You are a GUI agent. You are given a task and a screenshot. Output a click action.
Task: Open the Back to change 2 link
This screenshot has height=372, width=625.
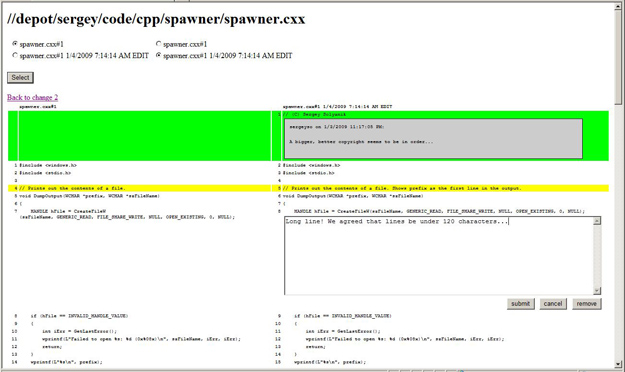pyautogui.click(x=32, y=97)
